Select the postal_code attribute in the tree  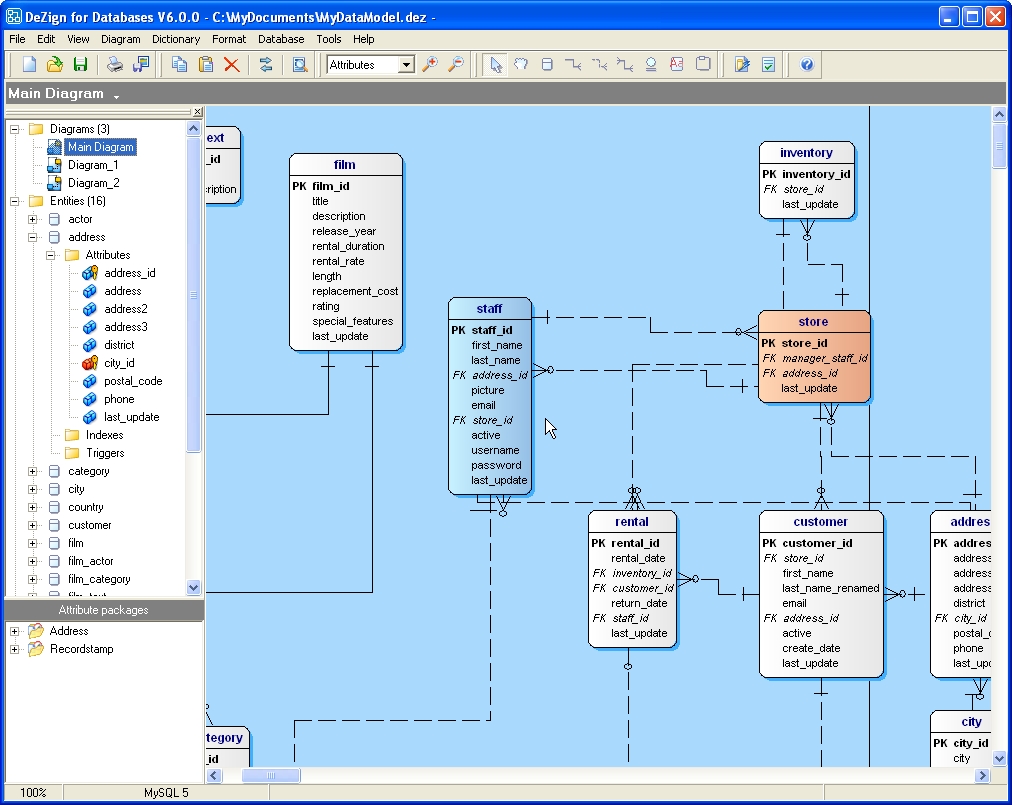pos(133,382)
